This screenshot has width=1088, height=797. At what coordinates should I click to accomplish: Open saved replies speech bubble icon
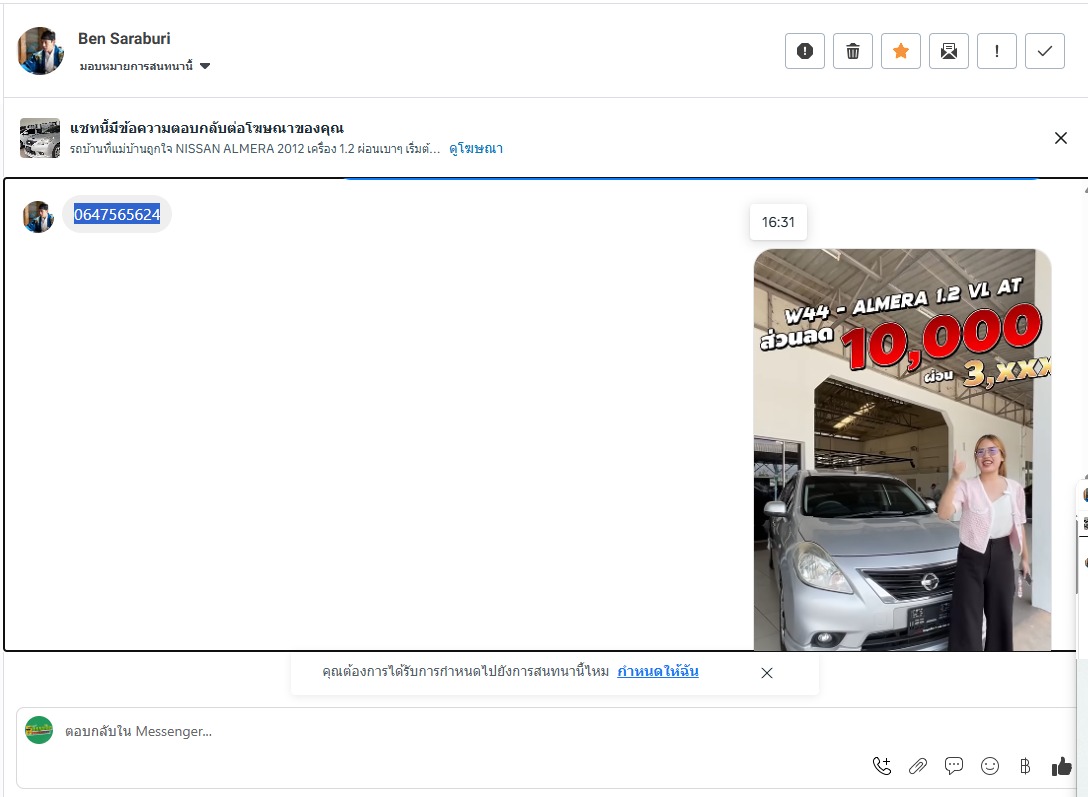[x=954, y=766]
